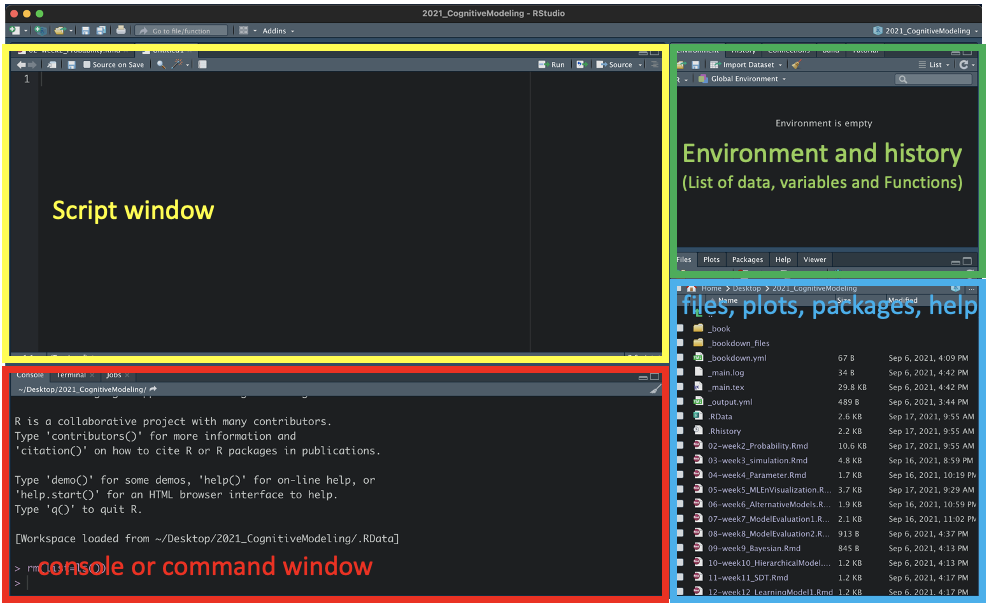992x608 pixels.
Task: Expand the Global Environment dropdown
Action: click(x=743, y=79)
